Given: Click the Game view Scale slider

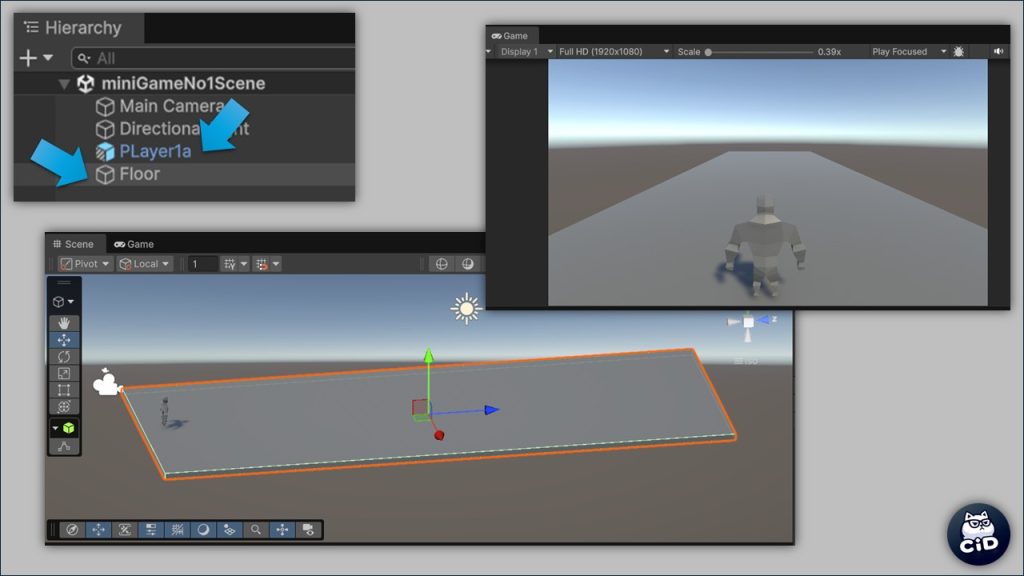Looking at the screenshot, I should click(x=760, y=51).
